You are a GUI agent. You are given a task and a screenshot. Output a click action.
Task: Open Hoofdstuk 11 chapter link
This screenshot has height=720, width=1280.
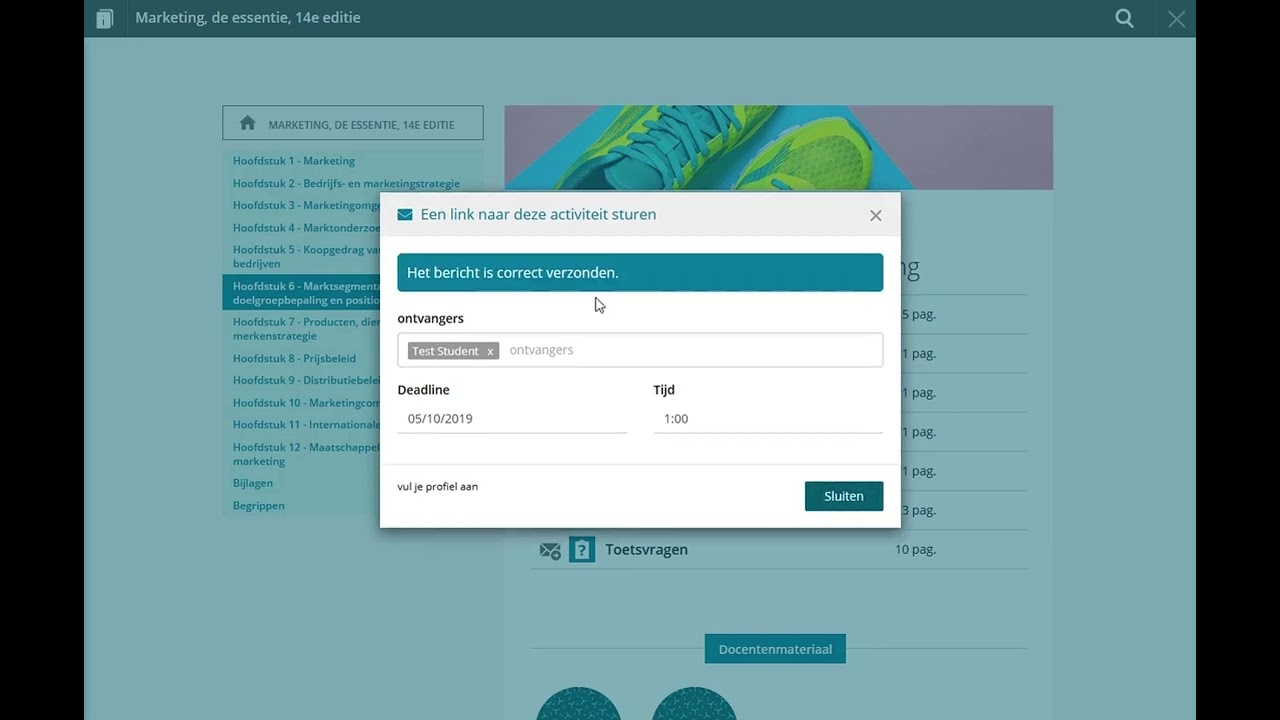pyautogui.click(x=306, y=424)
